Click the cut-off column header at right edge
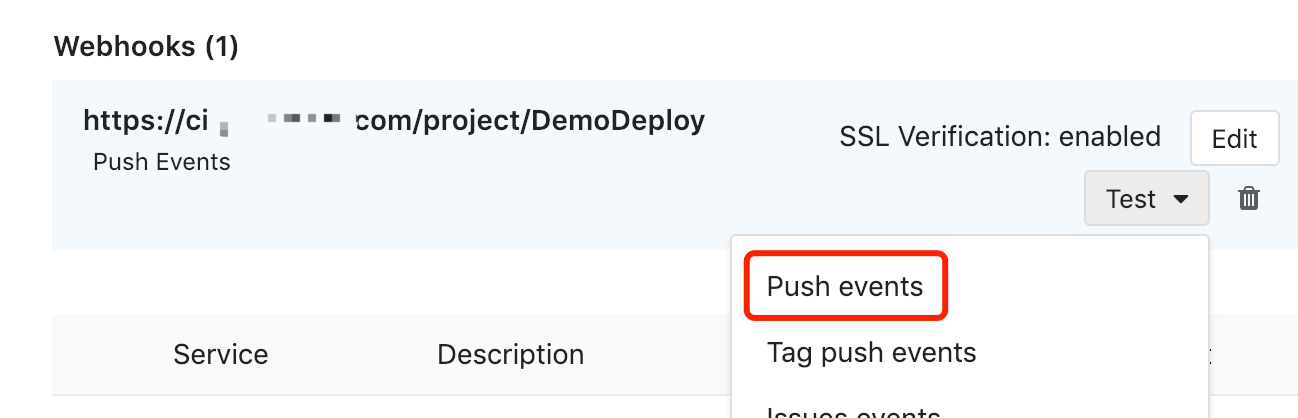Image resolution: width=1298 pixels, height=418 pixels. coord(1210,354)
